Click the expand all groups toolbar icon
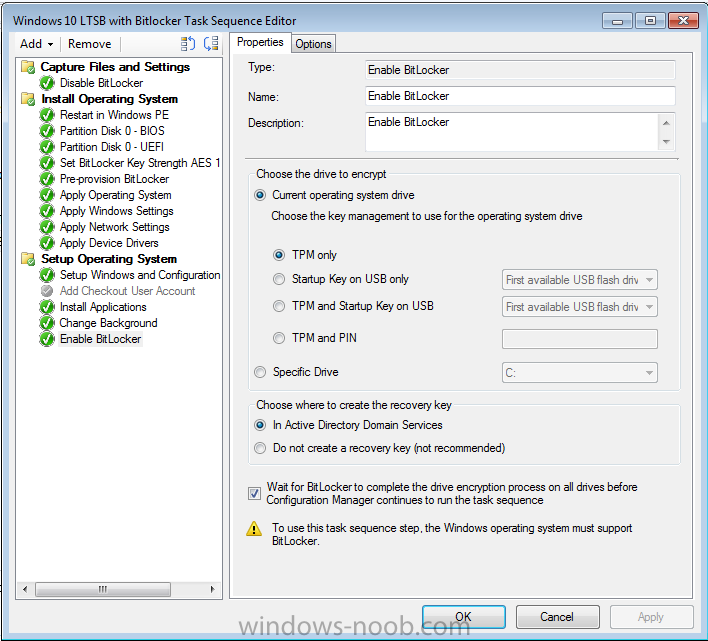Image resolution: width=708 pixels, height=641 pixels. pyautogui.click(x=188, y=44)
